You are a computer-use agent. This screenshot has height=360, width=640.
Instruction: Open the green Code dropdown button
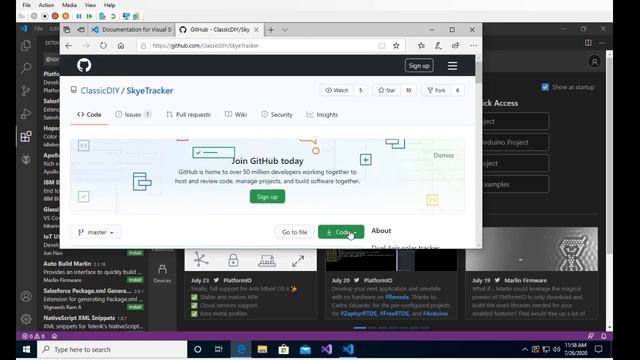(x=341, y=232)
